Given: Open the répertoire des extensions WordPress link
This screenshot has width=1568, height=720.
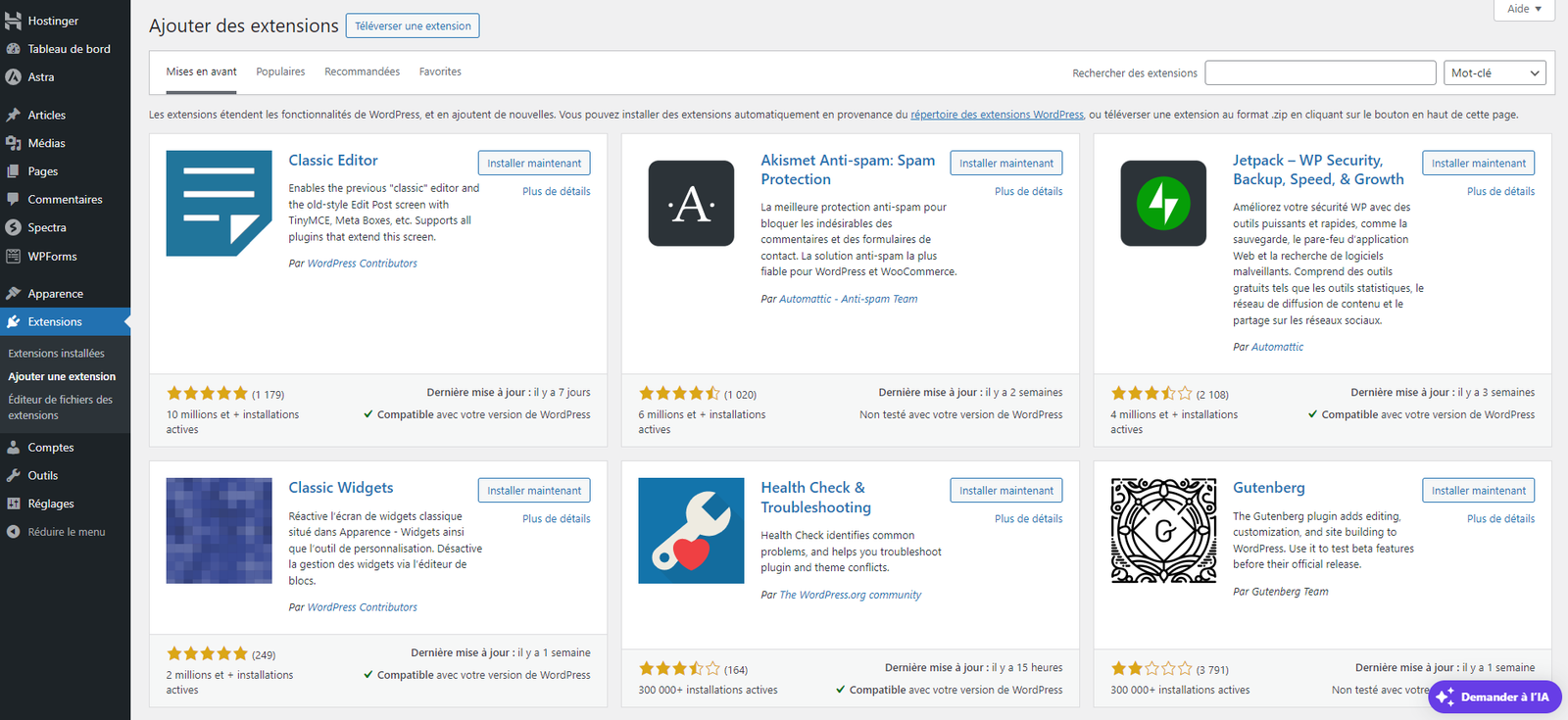Looking at the screenshot, I should pyautogui.click(x=997, y=115).
